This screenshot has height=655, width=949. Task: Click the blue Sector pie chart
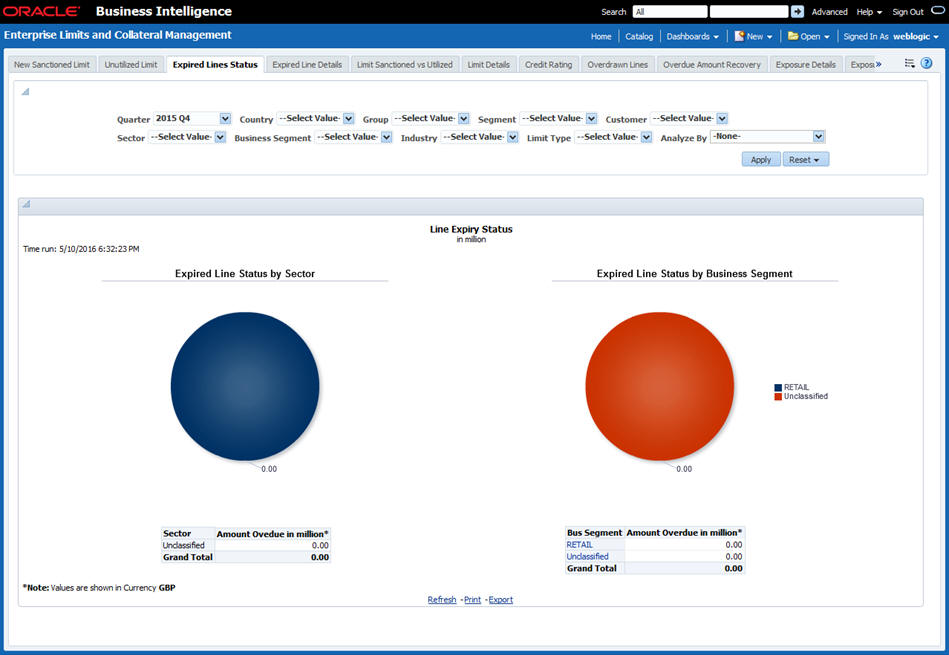pos(245,386)
